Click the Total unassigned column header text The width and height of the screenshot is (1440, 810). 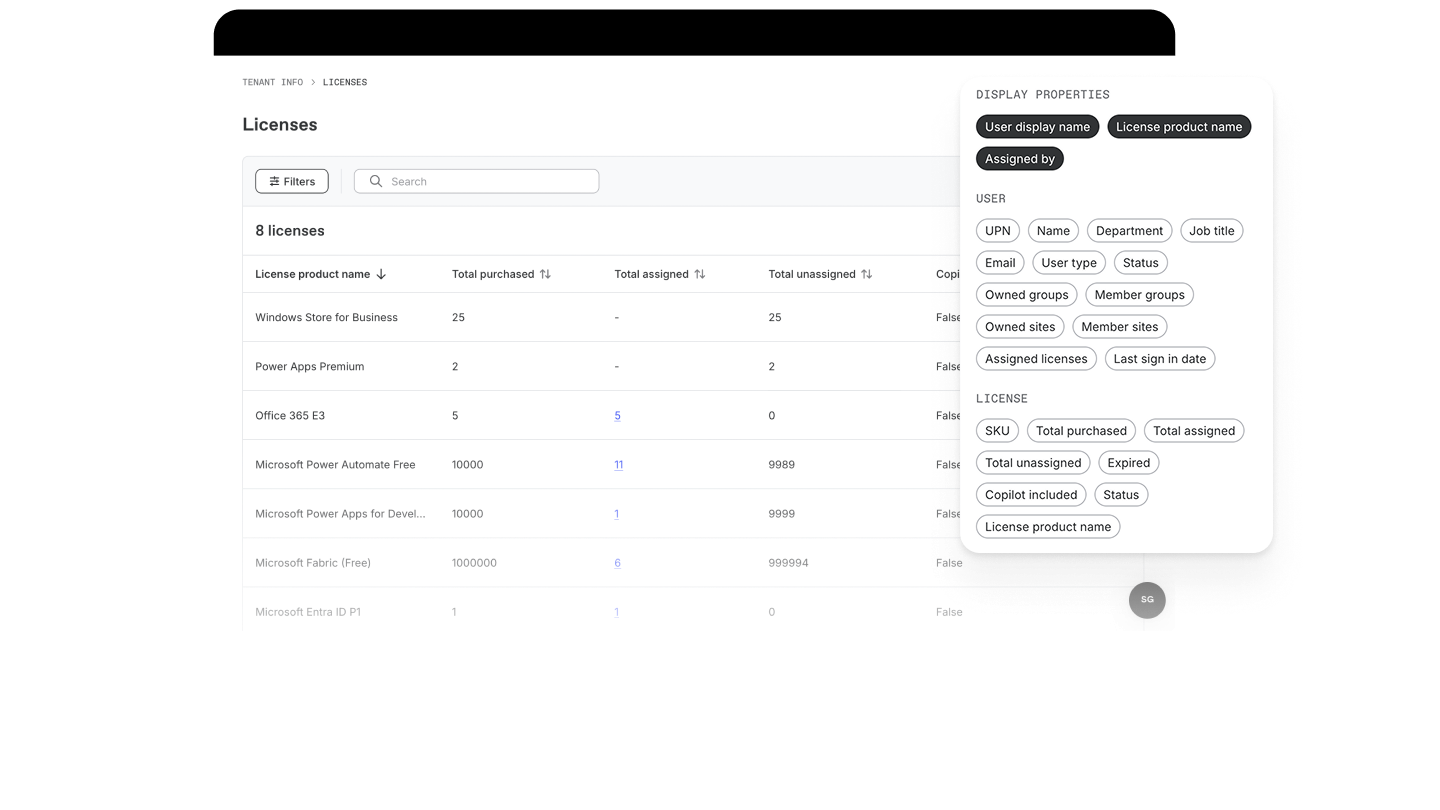pyautogui.click(x=812, y=274)
